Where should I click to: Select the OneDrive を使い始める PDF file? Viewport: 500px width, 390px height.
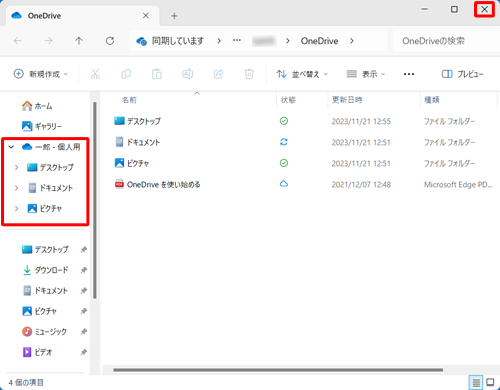coord(157,184)
